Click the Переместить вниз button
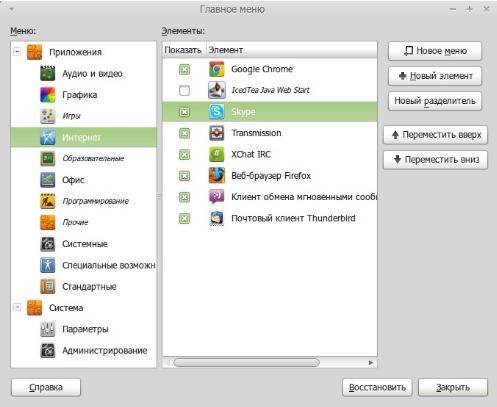This screenshot has width=497, height=407. [x=435, y=160]
